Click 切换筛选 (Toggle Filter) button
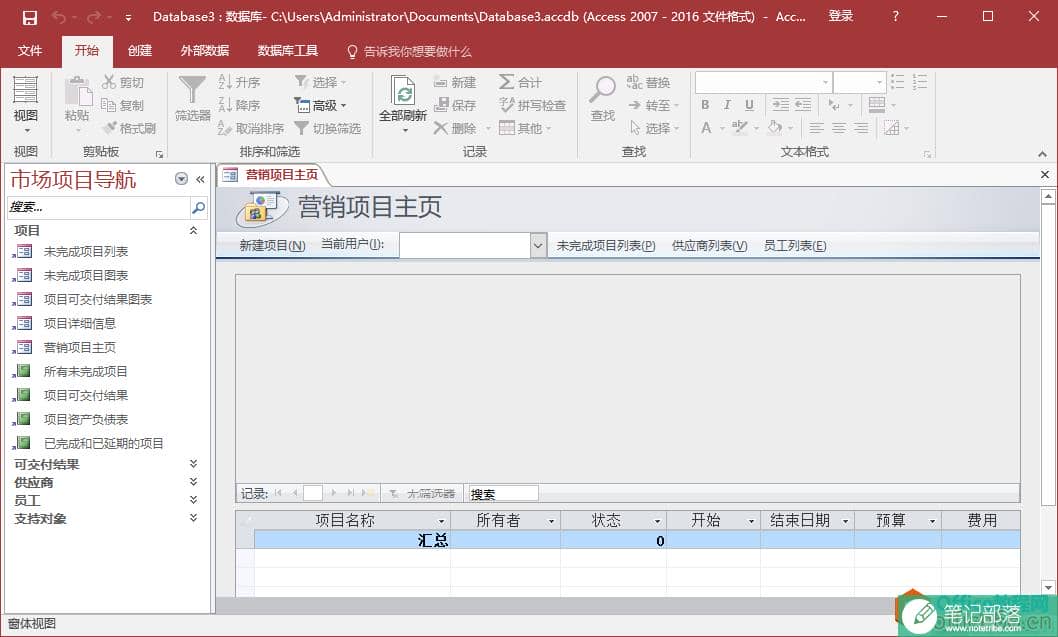 coord(328,128)
